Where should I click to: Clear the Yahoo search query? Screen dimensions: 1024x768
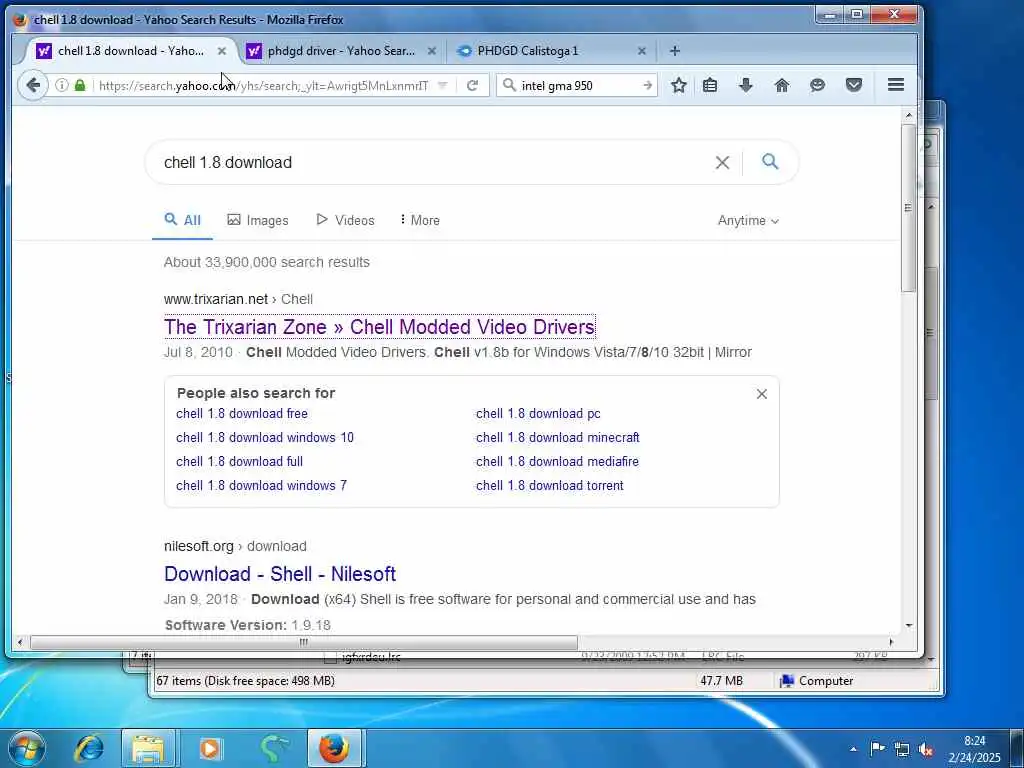coord(722,163)
